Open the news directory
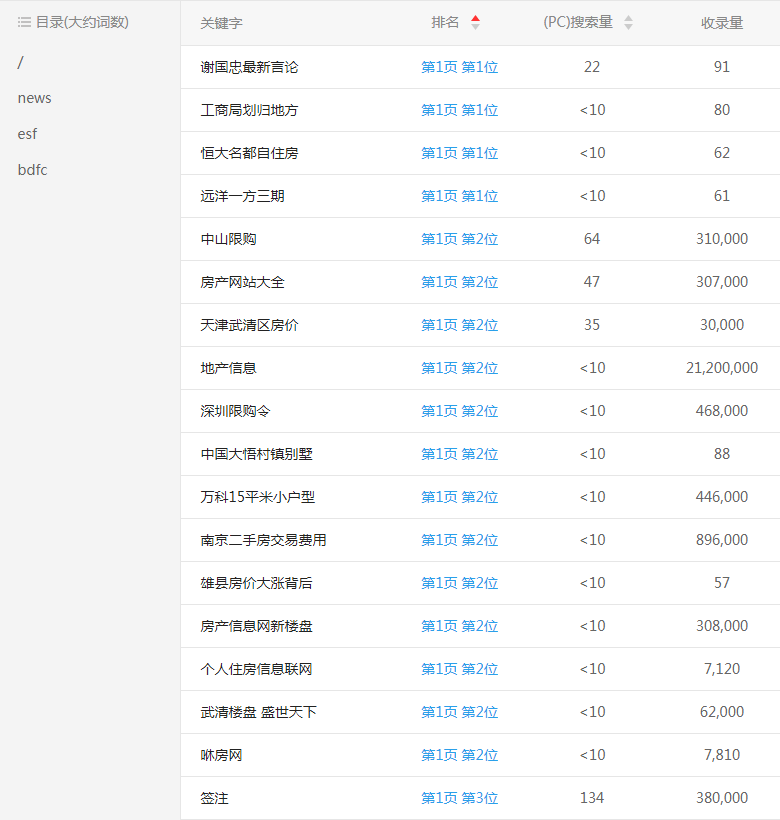The image size is (780, 820). pos(34,98)
